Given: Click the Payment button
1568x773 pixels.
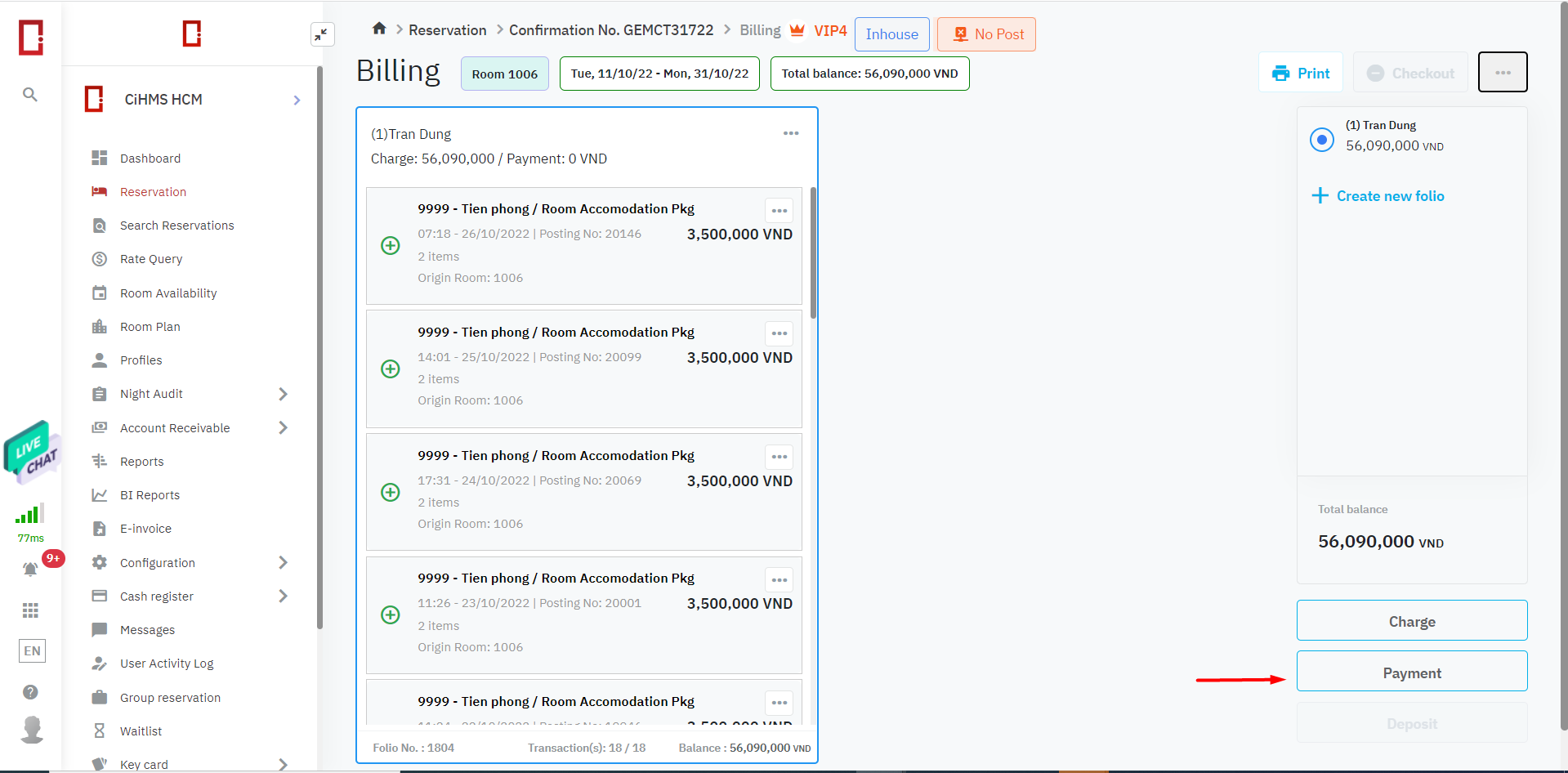Looking at the screenshot, I should [x=1411, y=672].
